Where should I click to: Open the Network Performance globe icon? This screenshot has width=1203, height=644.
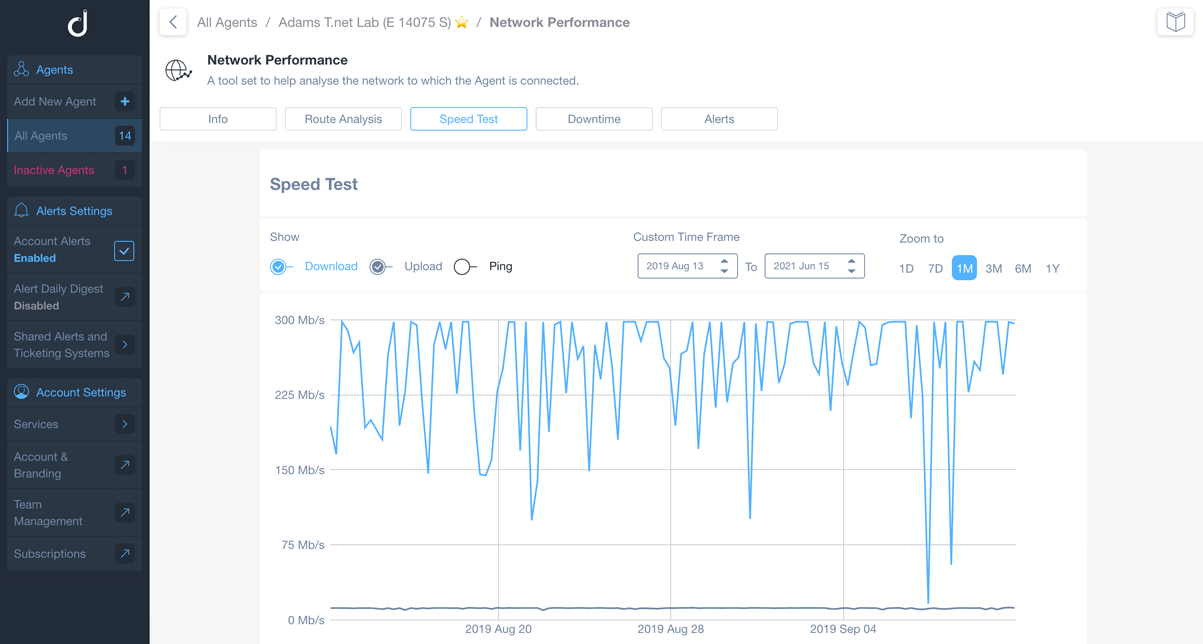tap(178, 69)
